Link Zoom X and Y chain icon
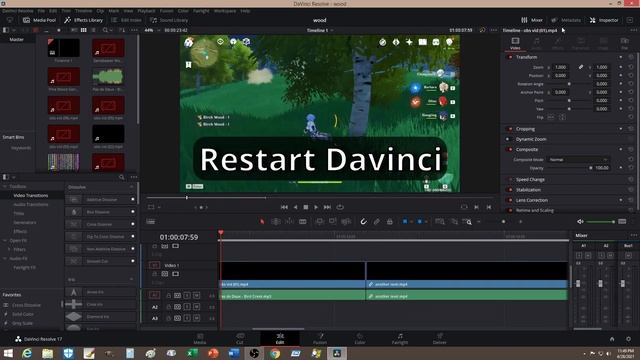 coord(580,67)
